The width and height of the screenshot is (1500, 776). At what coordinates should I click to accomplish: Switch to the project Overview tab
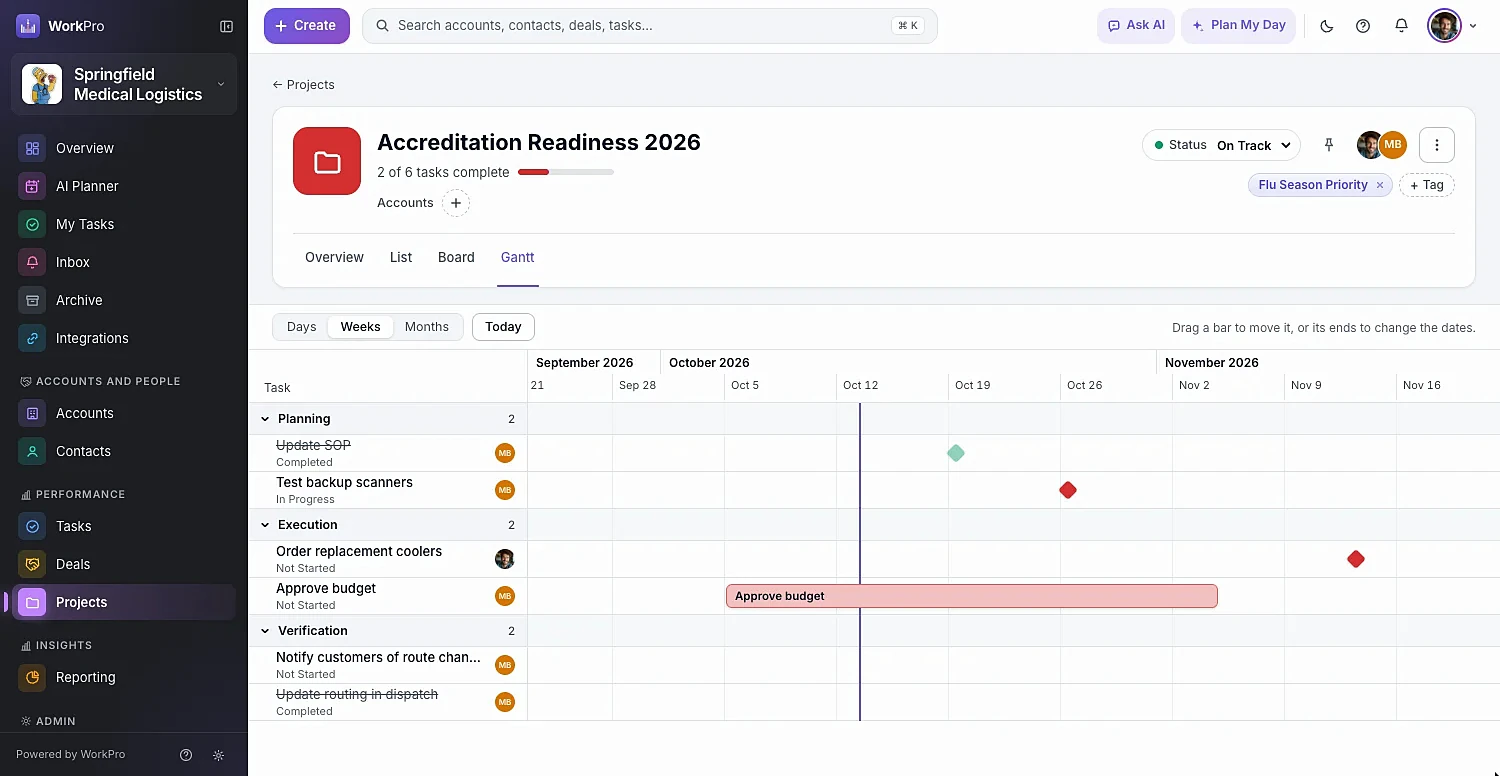pyautogui.click(x=334, y=257)
